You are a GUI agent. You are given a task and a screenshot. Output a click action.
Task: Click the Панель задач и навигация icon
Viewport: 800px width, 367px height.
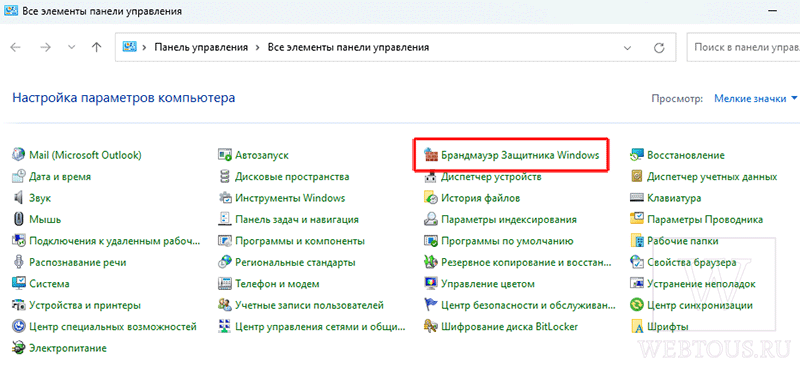[224, 219]
